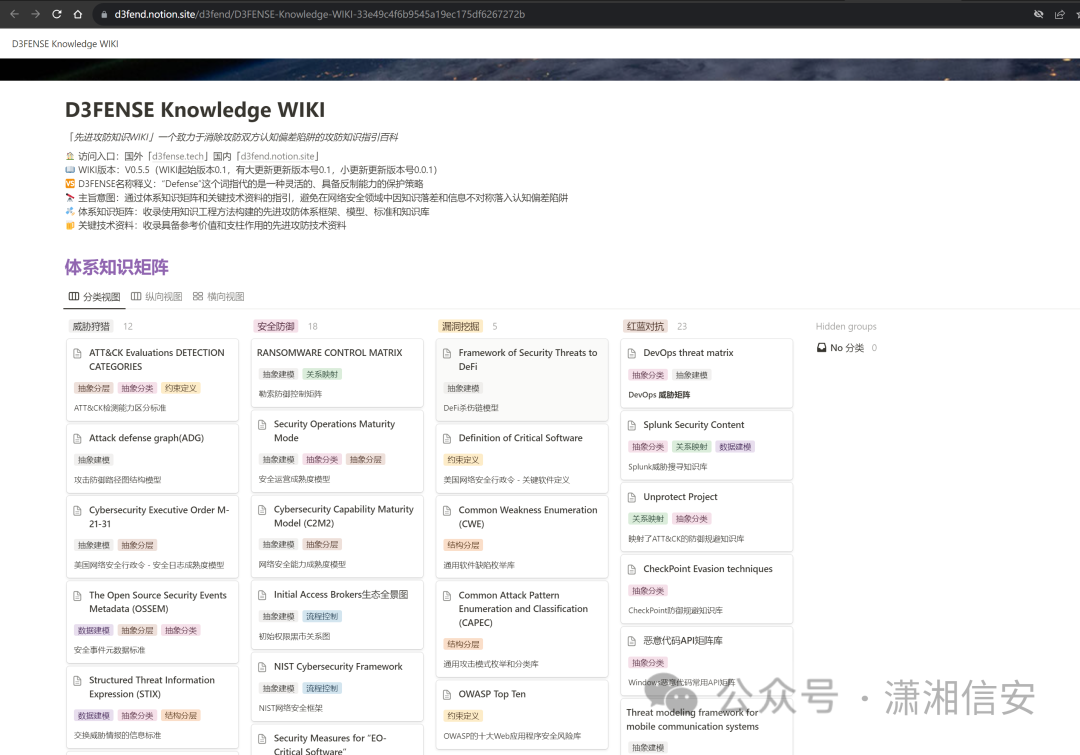Click the browser back arrow
This screenshot has width=1080, height=755.
[14, 14]
